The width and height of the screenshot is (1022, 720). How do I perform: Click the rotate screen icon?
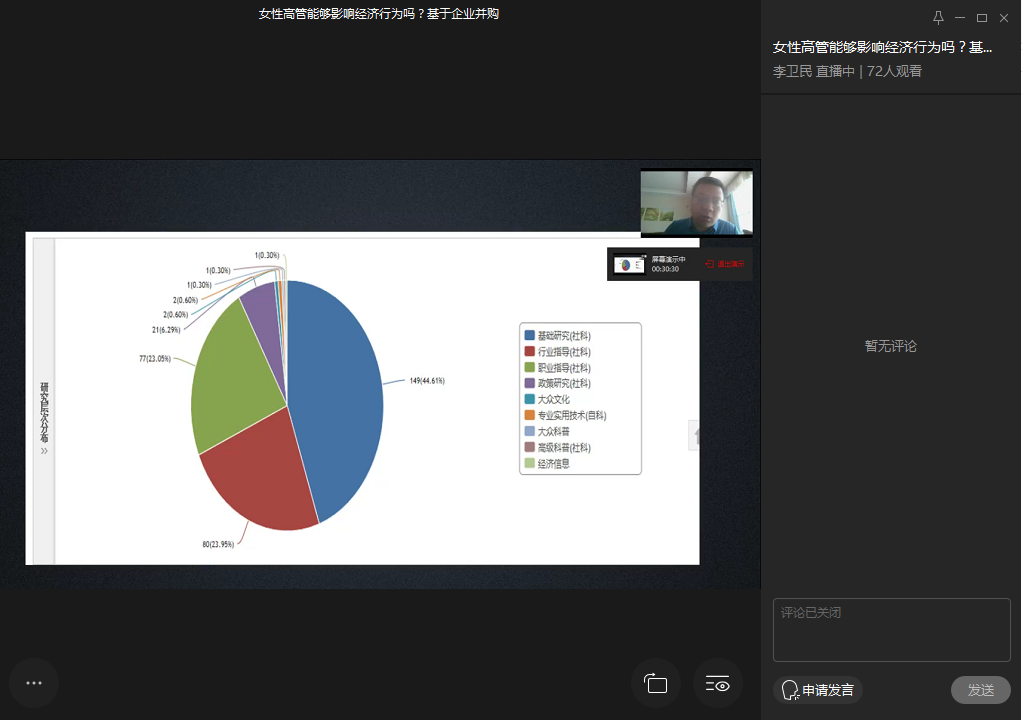(656, 684)
